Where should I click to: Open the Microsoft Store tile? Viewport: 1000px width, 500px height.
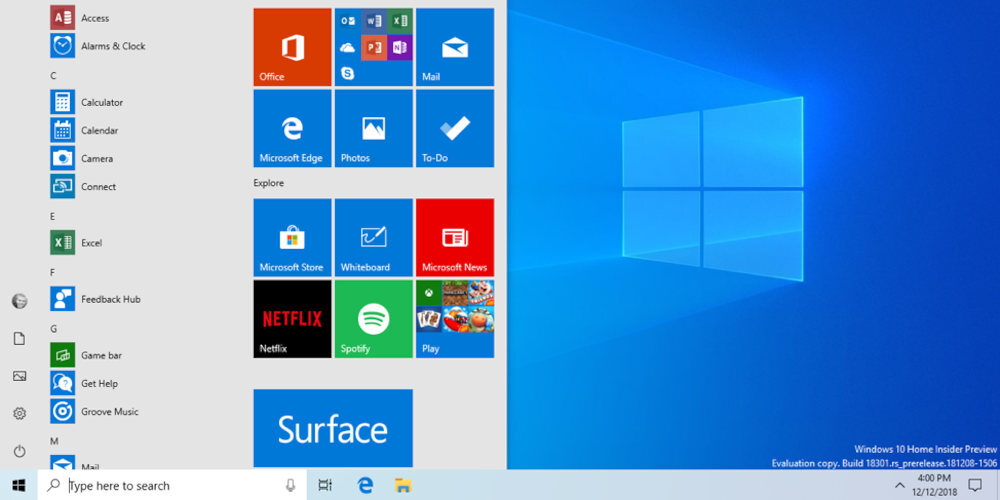click(x=292, y=237)
